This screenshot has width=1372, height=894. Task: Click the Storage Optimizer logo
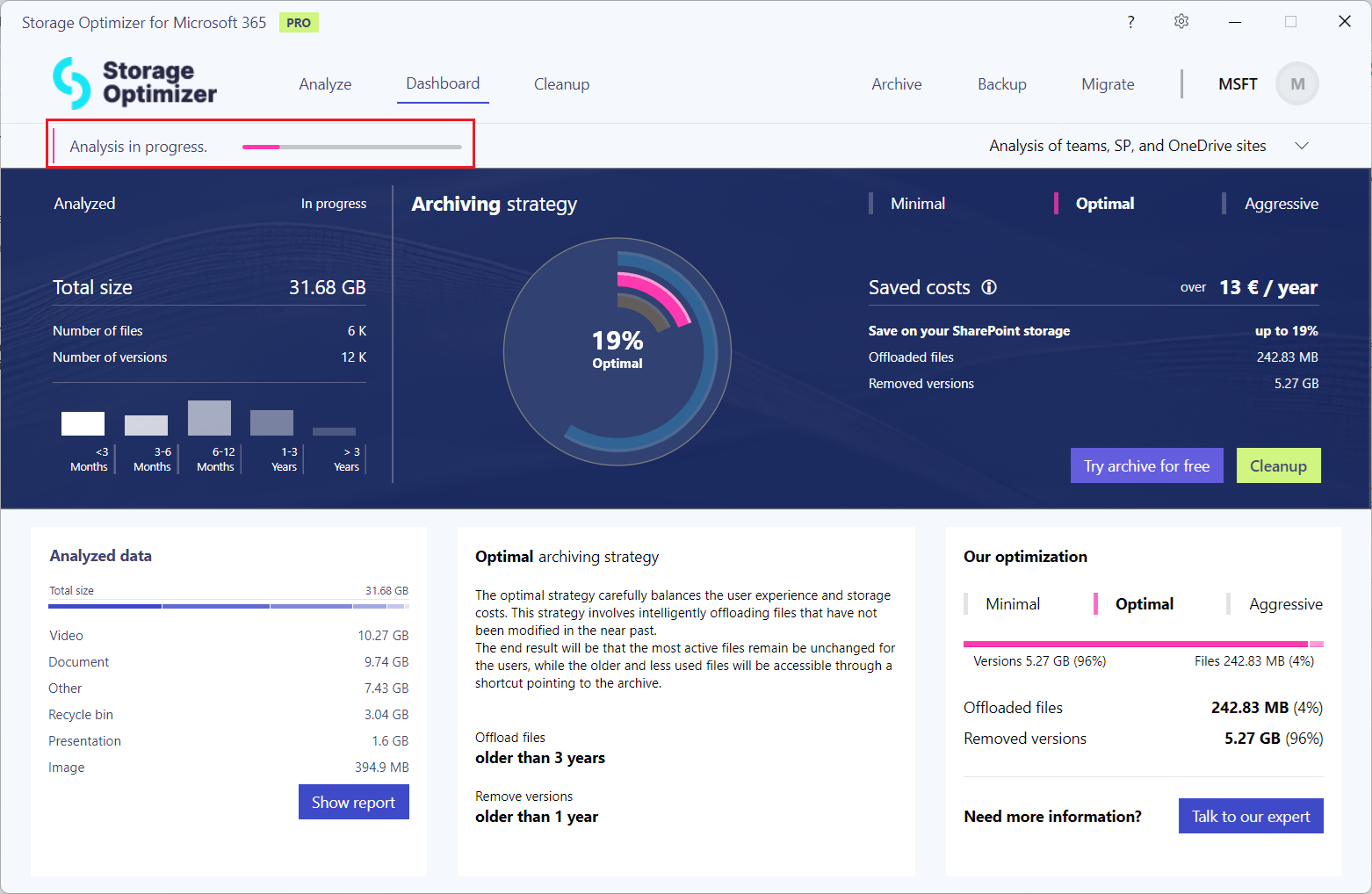(134, 83)
